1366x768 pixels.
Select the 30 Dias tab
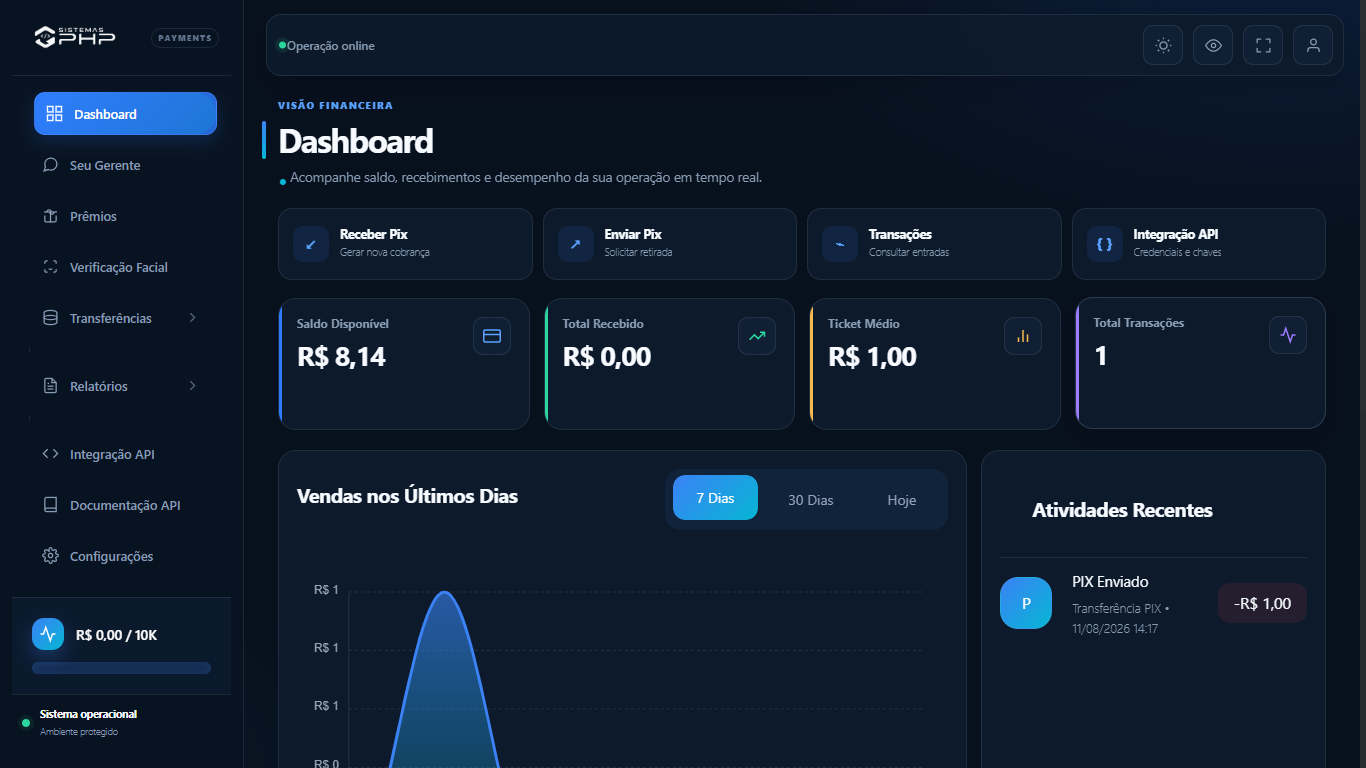[x=810, y=499]
